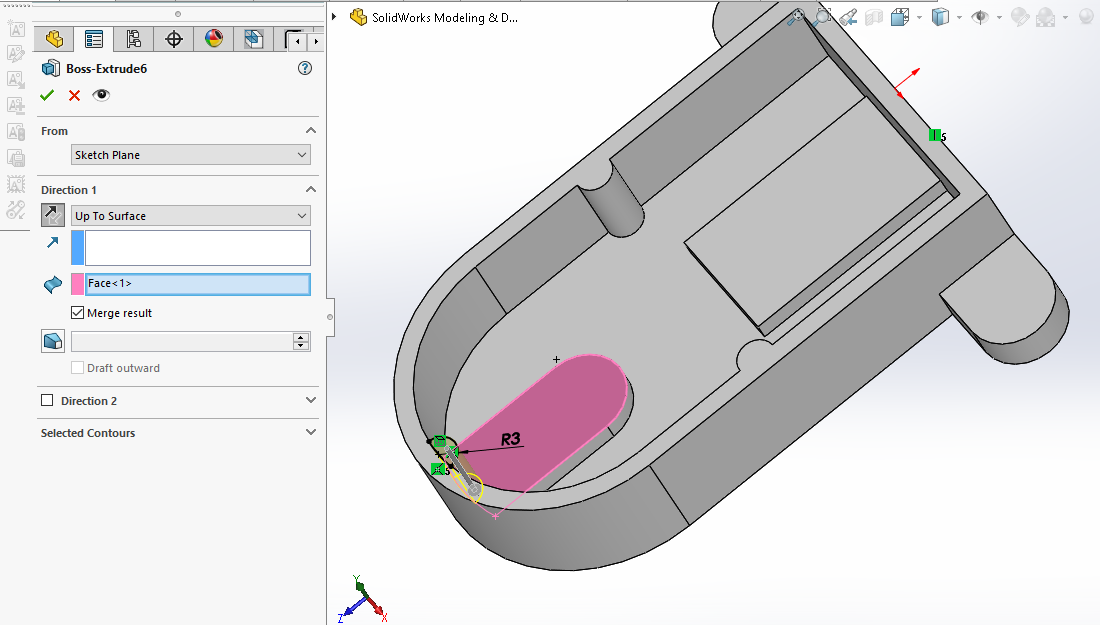Open the ConfigurationManager tab
Image resolution: width=1100 pixels, height=625 pixels.
(x=133, y=40)
